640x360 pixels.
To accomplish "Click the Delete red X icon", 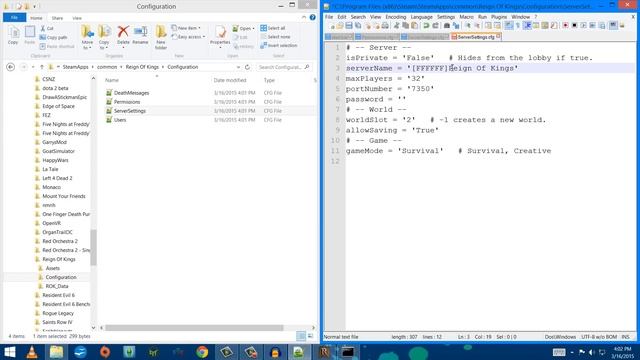I will (123, 32).
